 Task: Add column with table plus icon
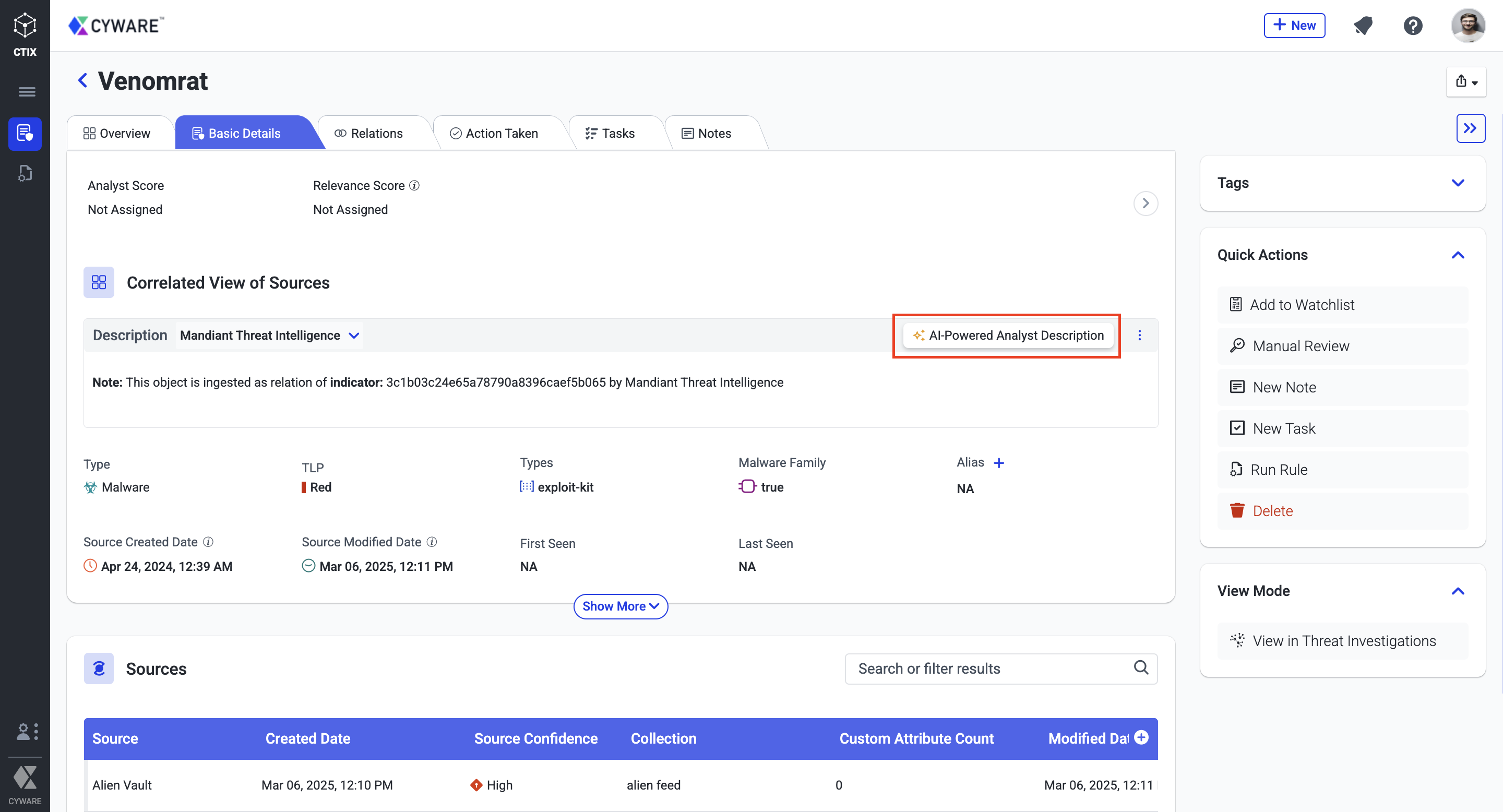tap(1141, 737)
